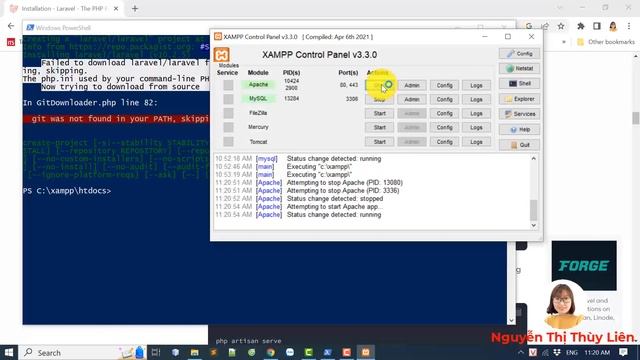The image size is (640, 360).
Task: Launch the XAMPP Shell
Action: 519,84
